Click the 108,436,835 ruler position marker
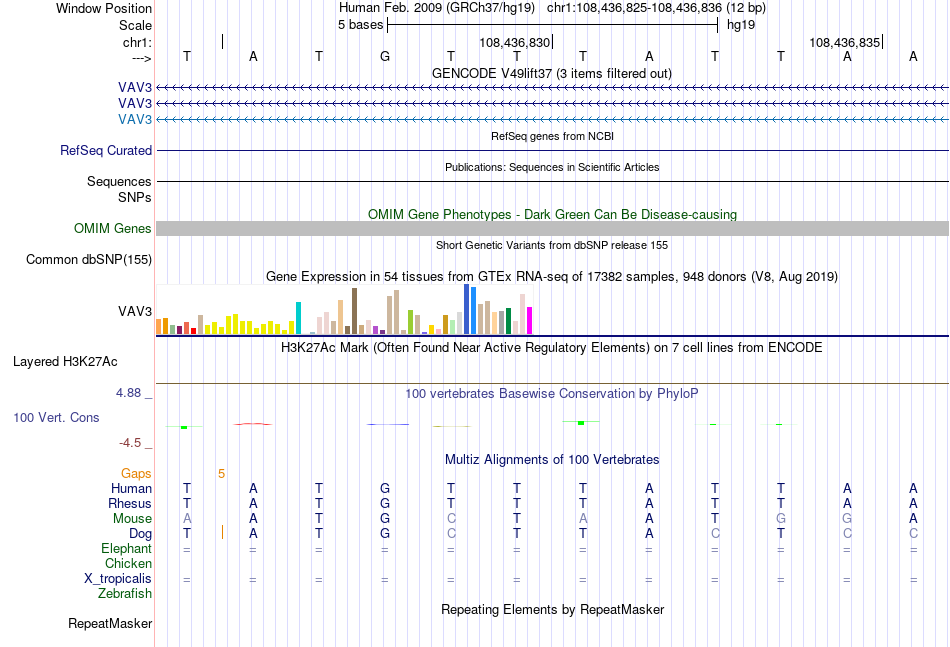The height and width of the screenshot is (647, 950). click(845, 42)
